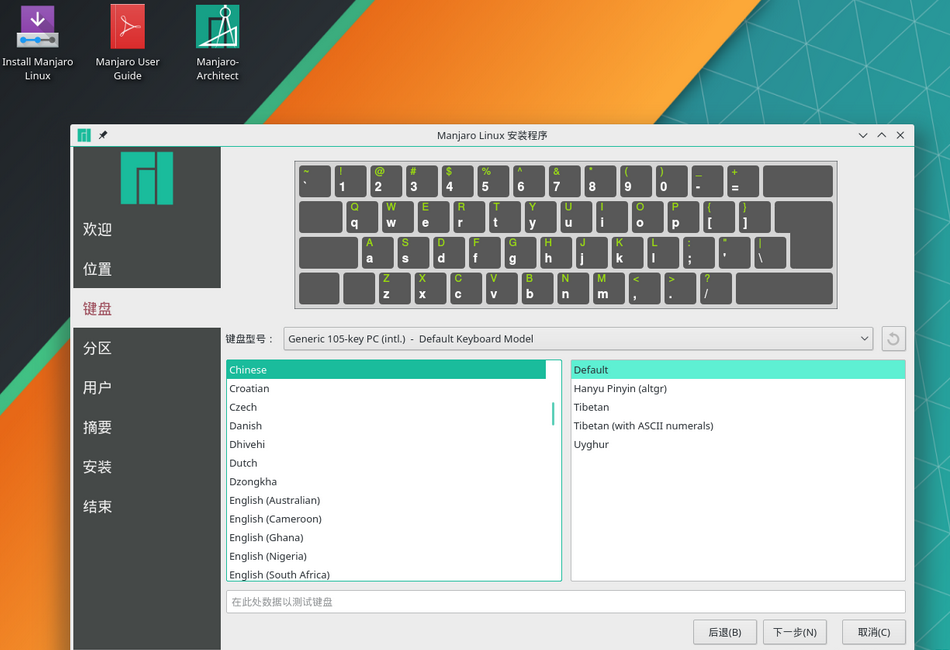The height and width of the screenshot is (650, 950).
Task: Select English (Cameroon) layout
Action: click(386, 519)
